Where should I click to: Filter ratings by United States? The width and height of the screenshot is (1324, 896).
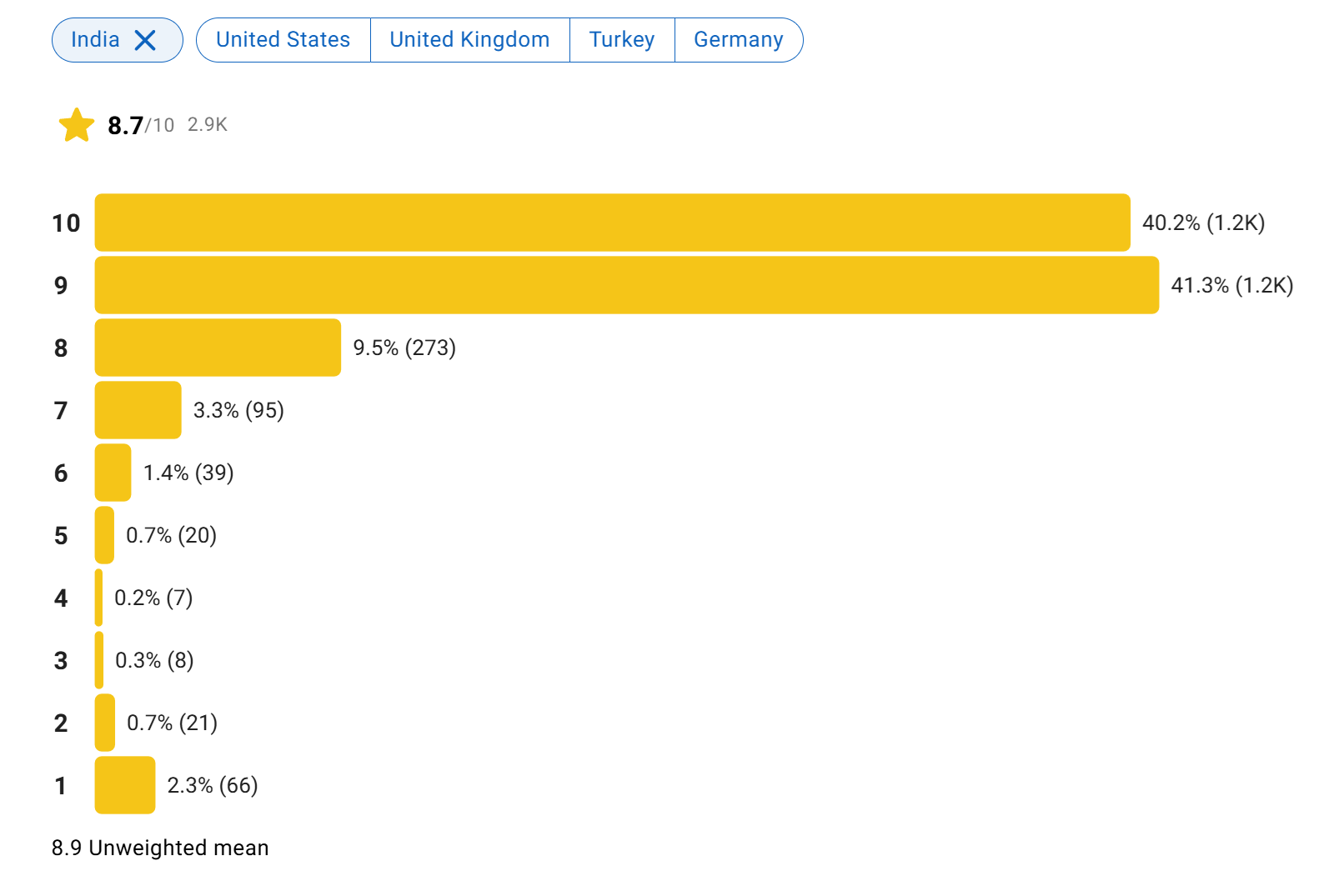(x=283, y=40)
